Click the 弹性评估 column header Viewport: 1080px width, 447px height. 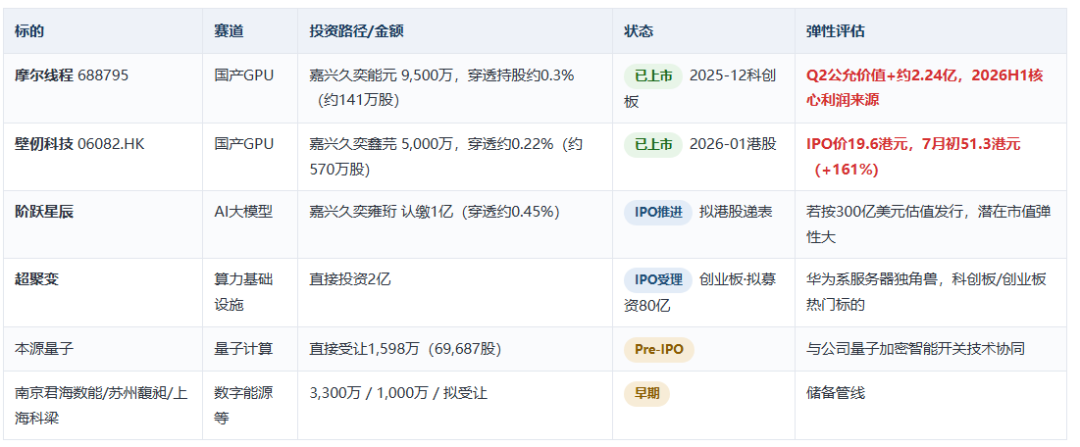click(931, 32)
